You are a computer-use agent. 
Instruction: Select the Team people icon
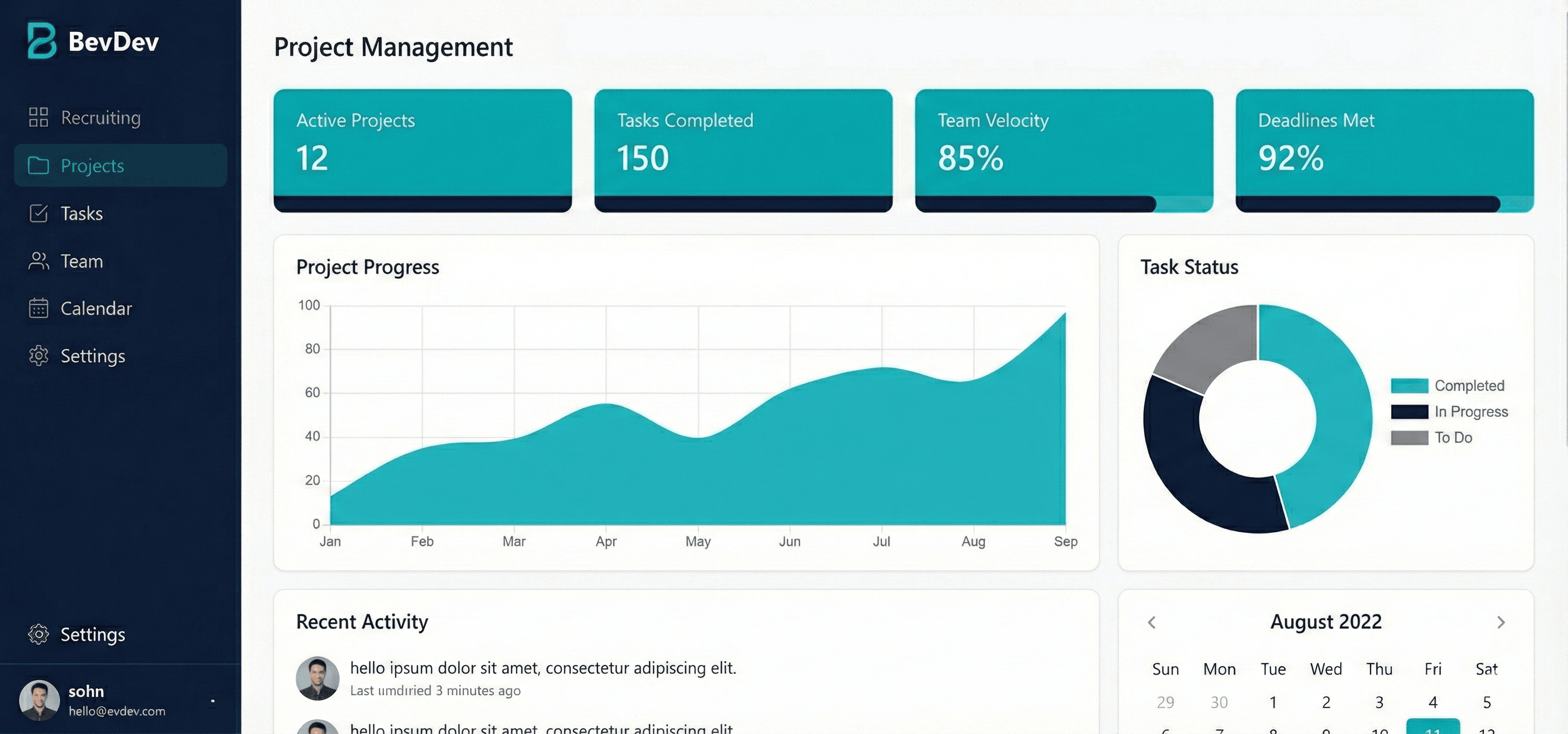point(38,261)
